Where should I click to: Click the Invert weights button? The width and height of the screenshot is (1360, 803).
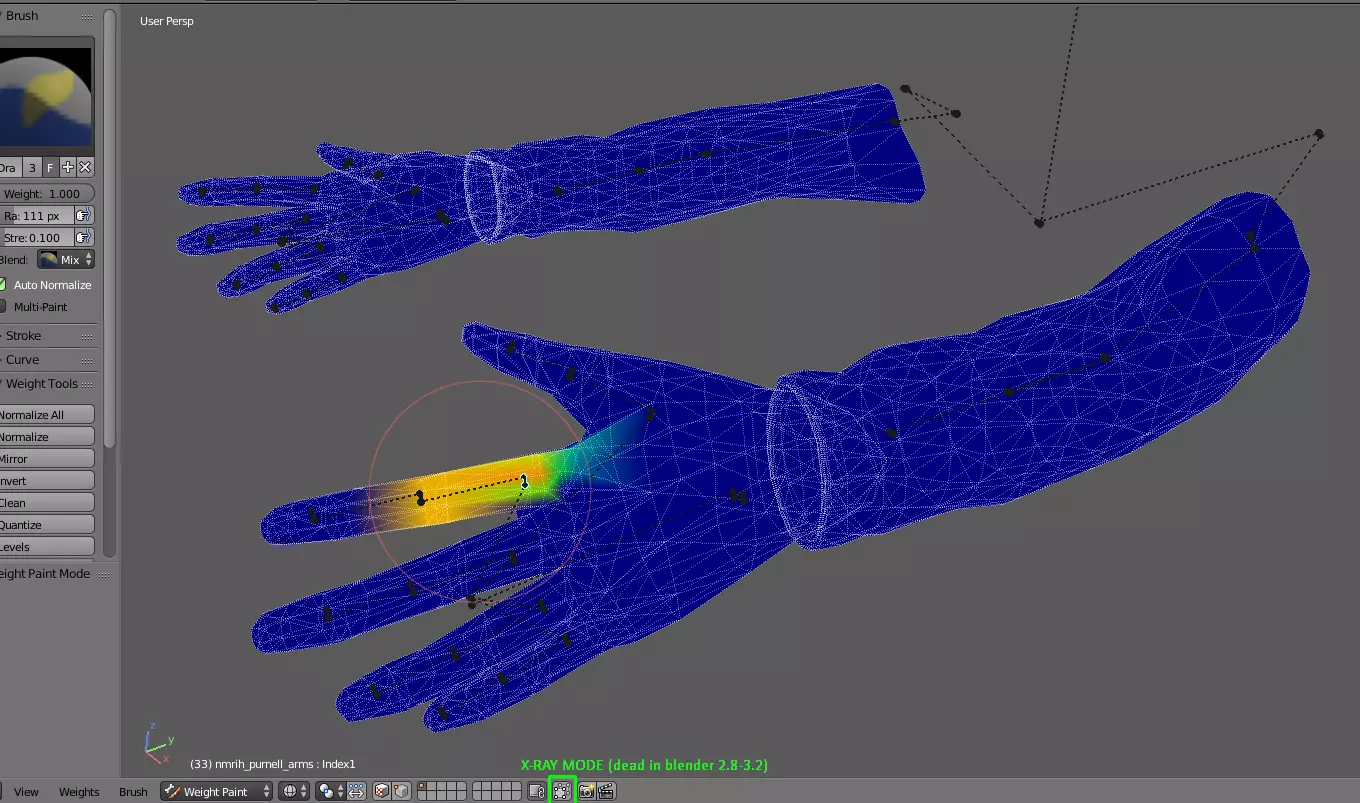[x=47, y=481]
